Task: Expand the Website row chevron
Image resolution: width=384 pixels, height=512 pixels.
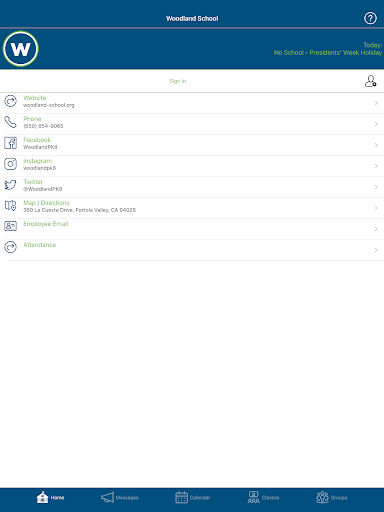Action: [x=376, y=103]
